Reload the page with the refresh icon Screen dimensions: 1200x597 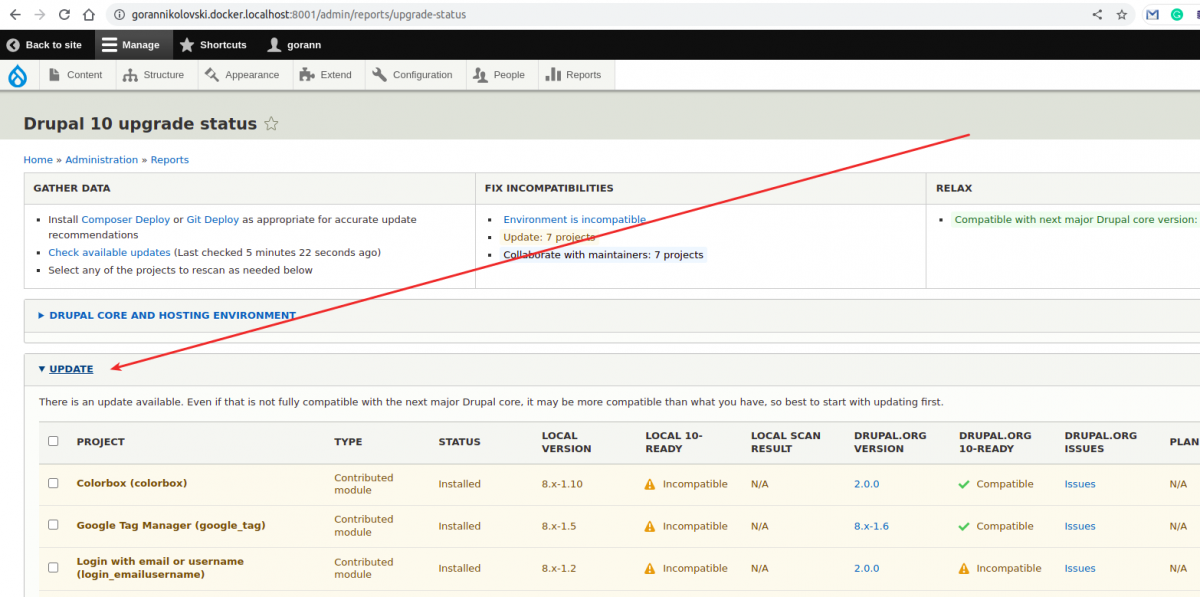[x=65, y=15]
